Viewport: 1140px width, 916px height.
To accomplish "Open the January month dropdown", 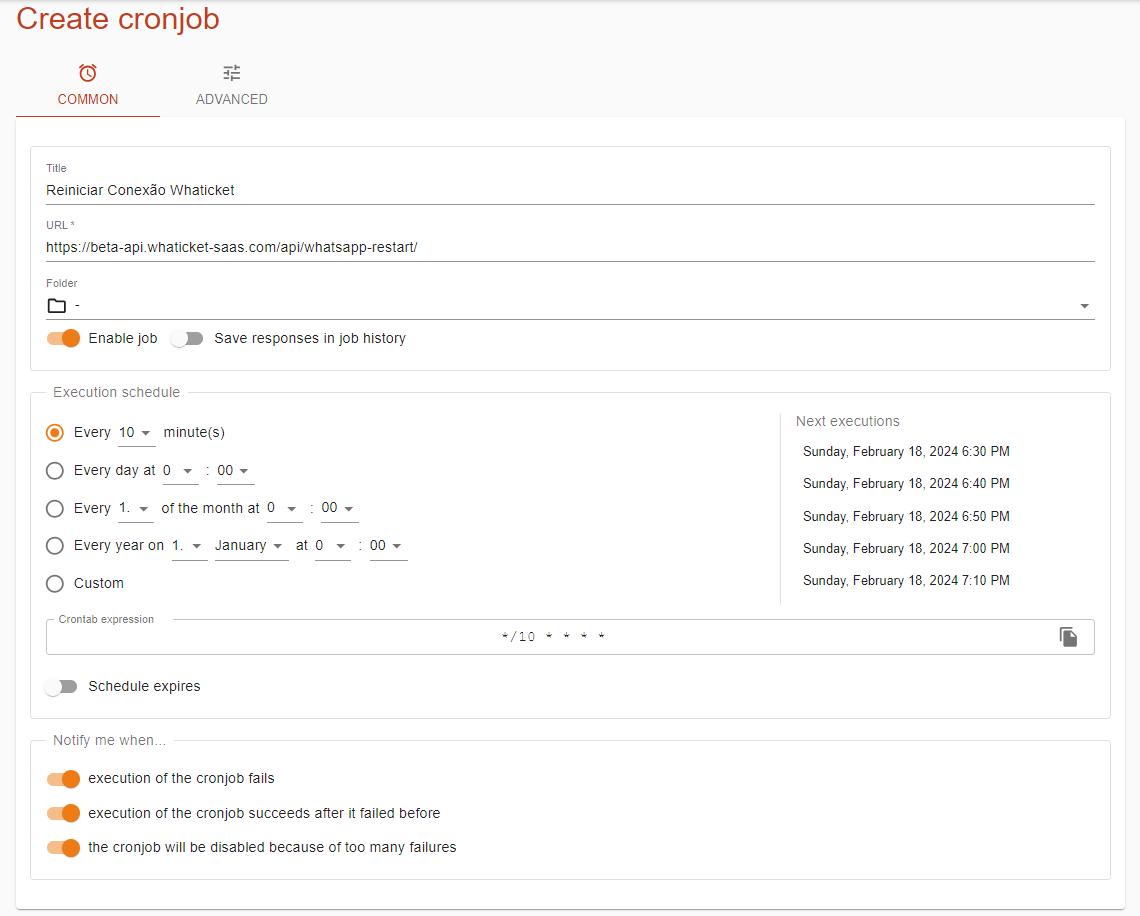I will [250, 546].
